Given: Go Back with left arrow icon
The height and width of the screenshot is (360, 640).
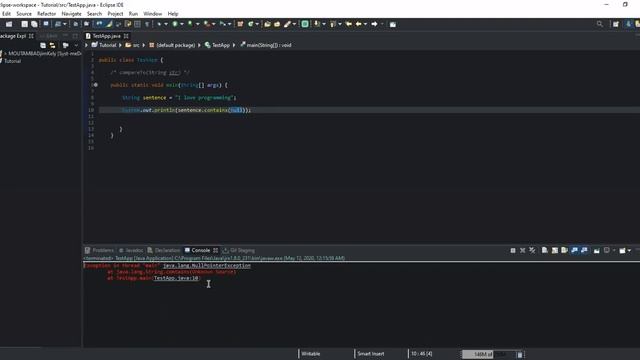Looking at the screenshot, I should point(358,24).
